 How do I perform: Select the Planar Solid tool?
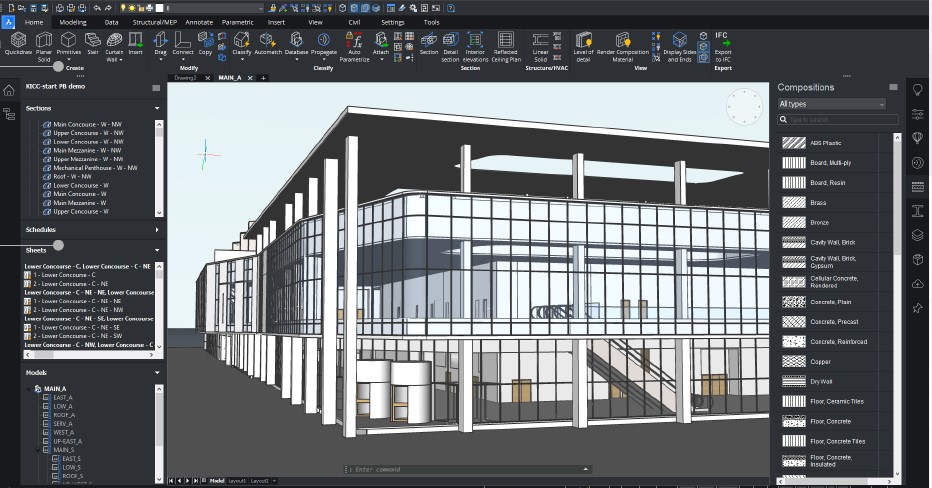pyautogui.click(x=44, y=47)
